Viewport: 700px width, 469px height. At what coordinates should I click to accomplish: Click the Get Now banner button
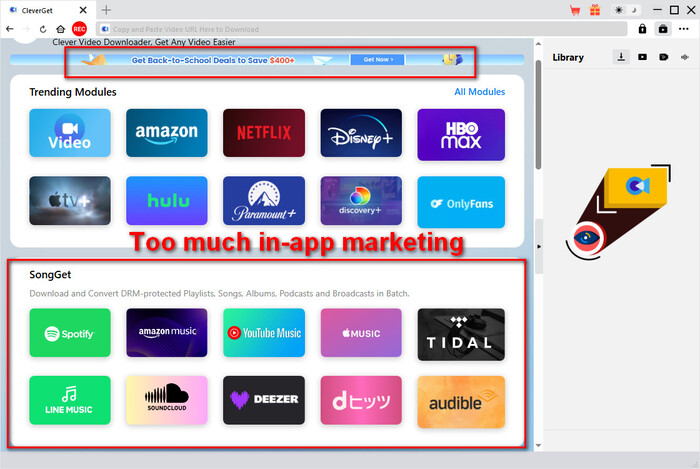[x=378, y=59]
